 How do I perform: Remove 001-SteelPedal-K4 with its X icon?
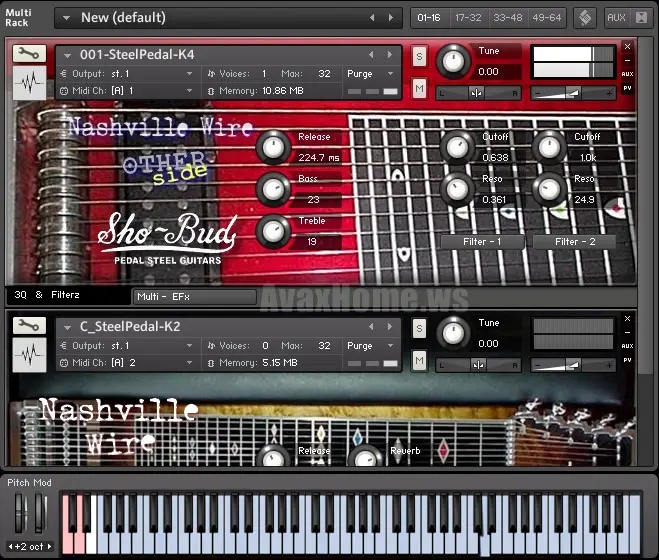click(627, 47)
